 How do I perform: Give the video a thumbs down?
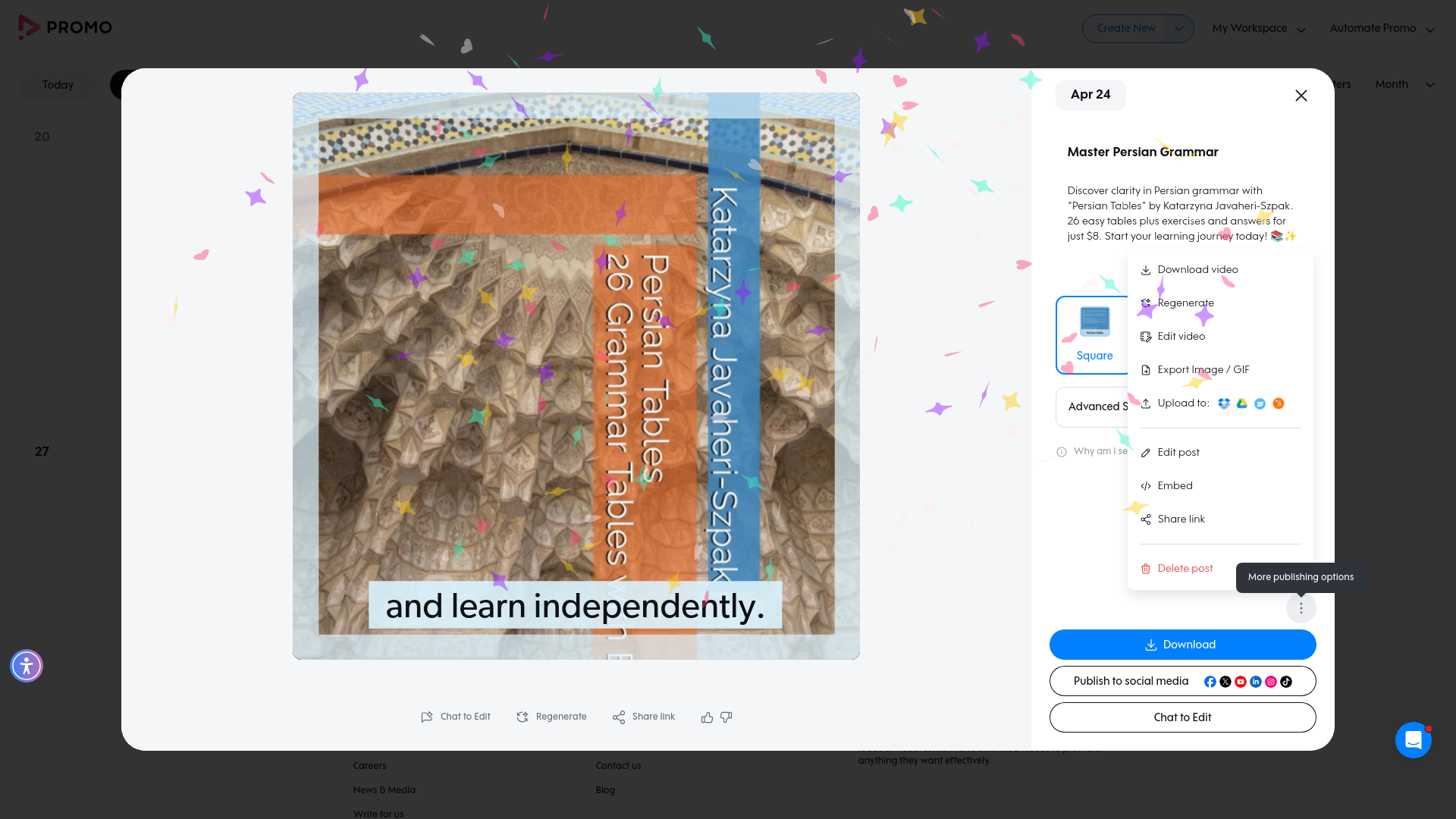pyautogui.click(x=726, y=717)
